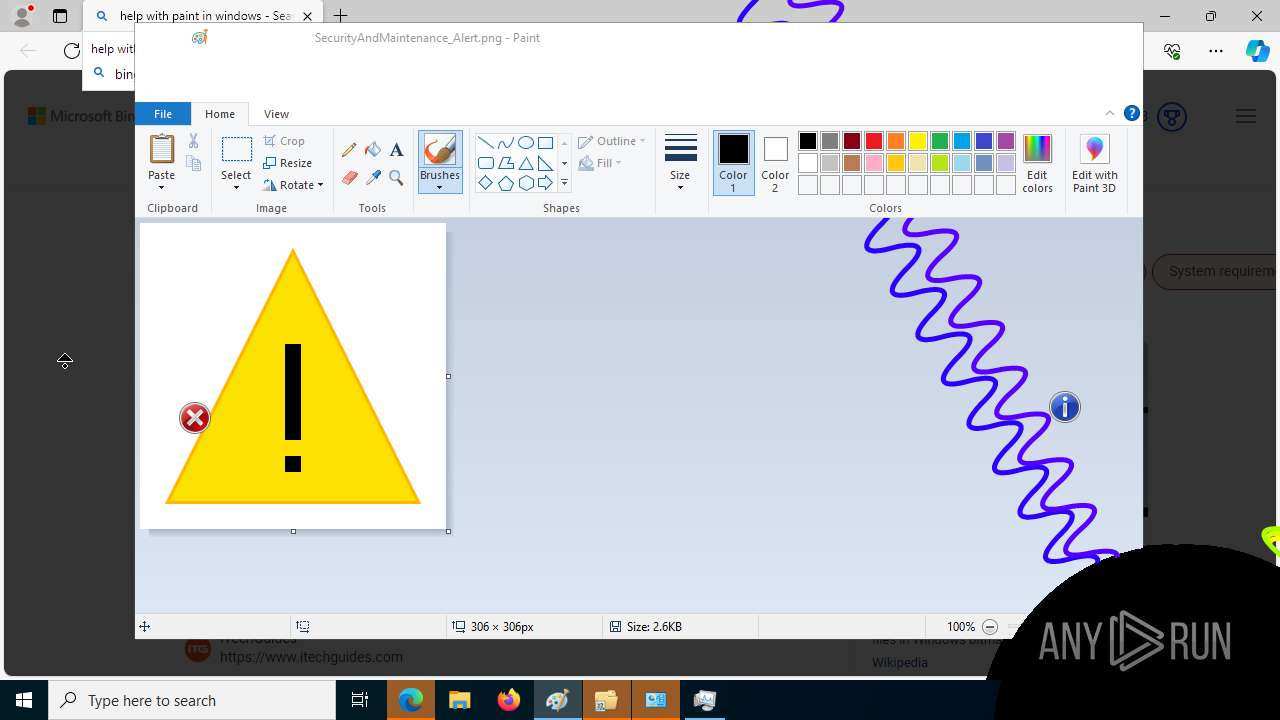The height and width of the screenshot is (720, 1280).
Task: Open the Edit colors dialog
Action: (1037, 163)
